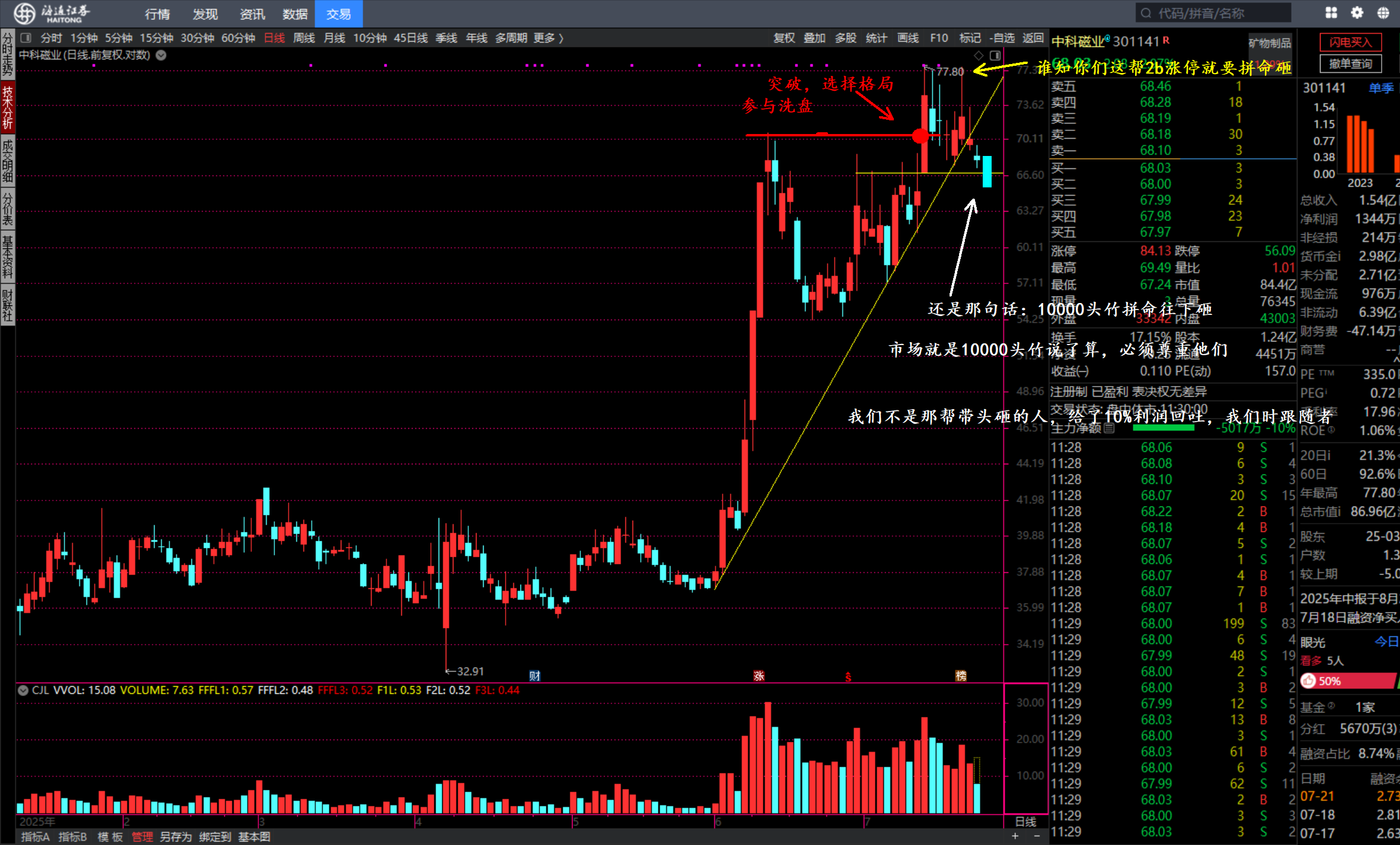Click the 榜 ranking event marker
The image size is (1400, 845).
pos(961,675)
